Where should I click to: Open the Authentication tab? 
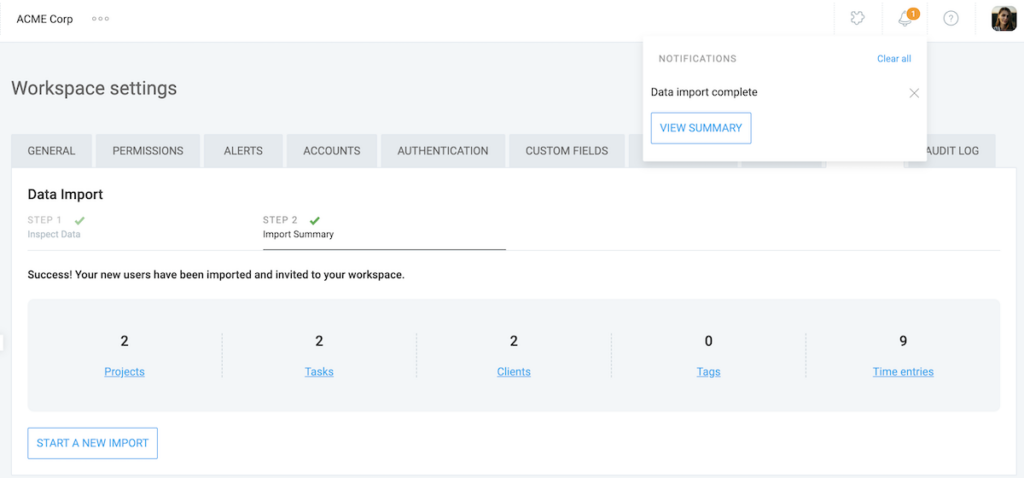pyautogui.click(x=443, y=151)
